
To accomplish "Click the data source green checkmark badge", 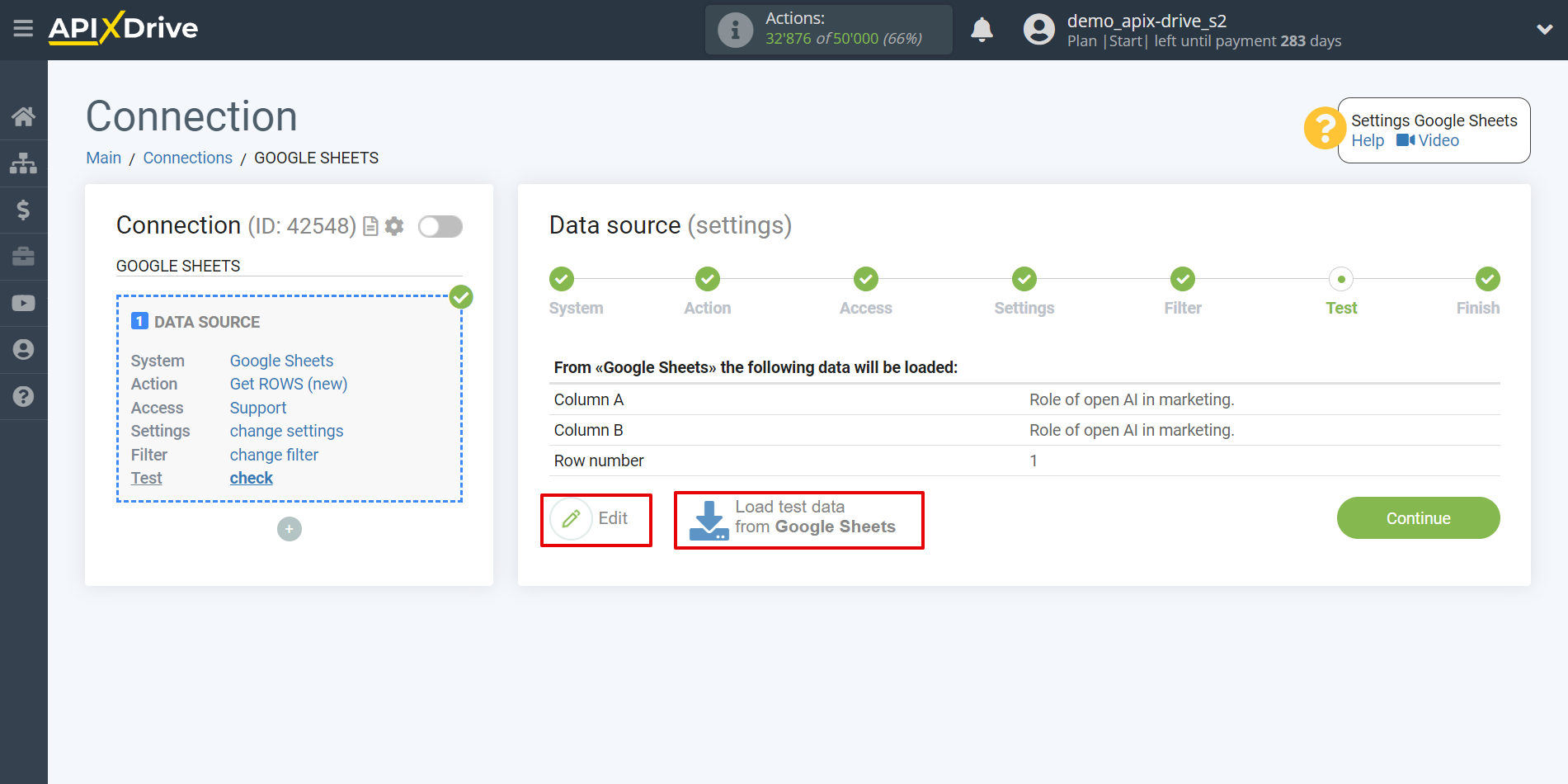I will 461,297.
